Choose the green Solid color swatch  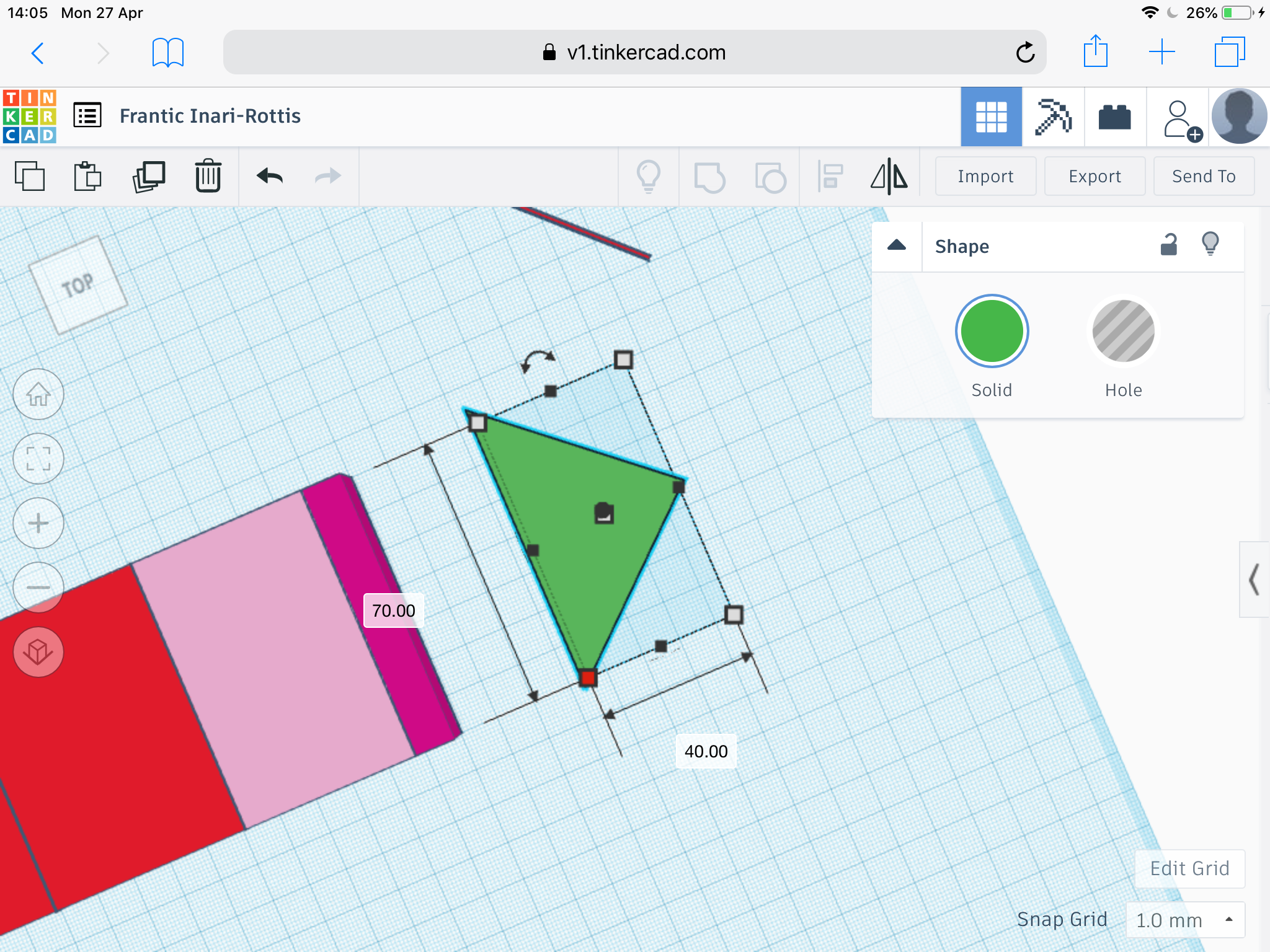pos(992,332)
